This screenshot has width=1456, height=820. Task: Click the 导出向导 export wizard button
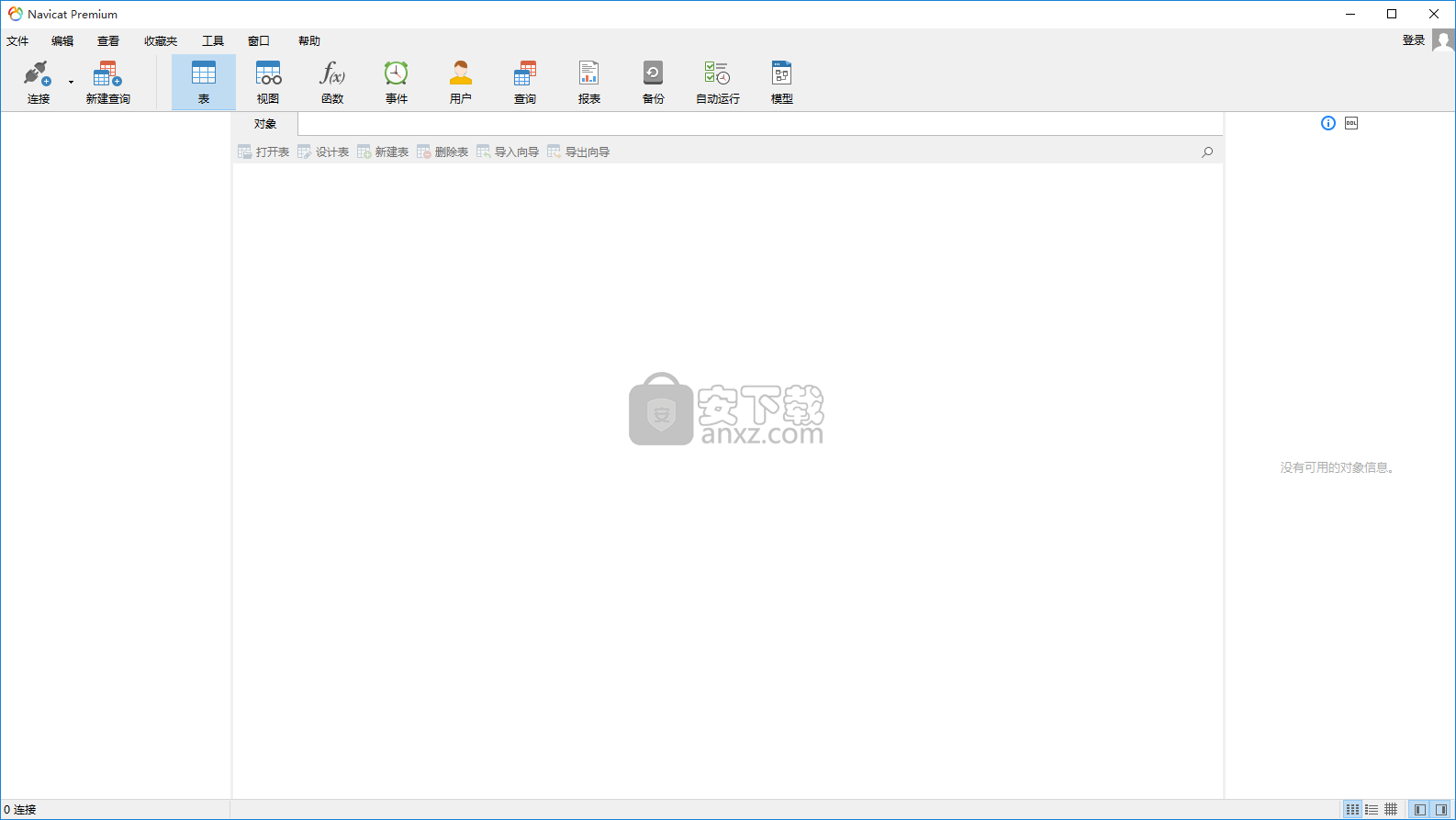[578, 152]
